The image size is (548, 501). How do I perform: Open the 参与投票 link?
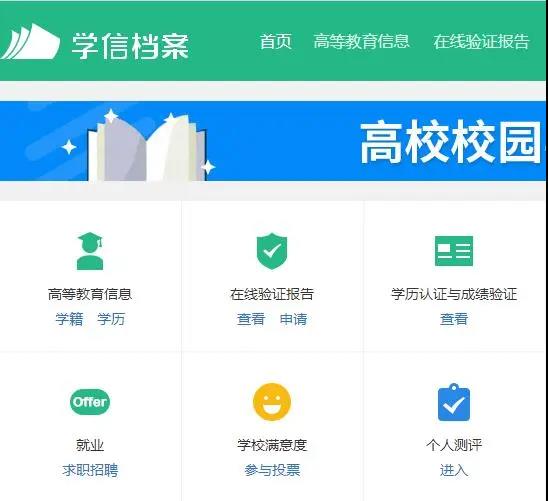272,470
